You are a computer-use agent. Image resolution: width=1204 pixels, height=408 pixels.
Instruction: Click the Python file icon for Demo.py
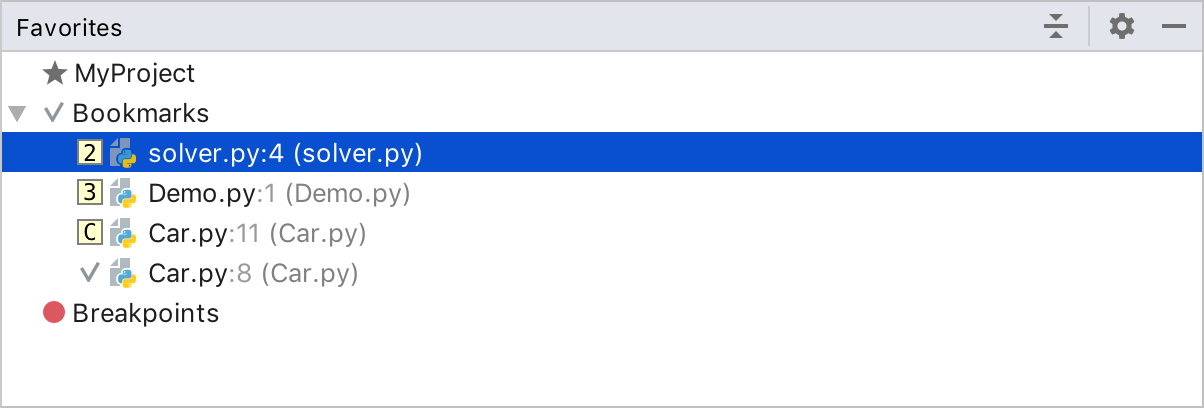click(x=122, y=193)
